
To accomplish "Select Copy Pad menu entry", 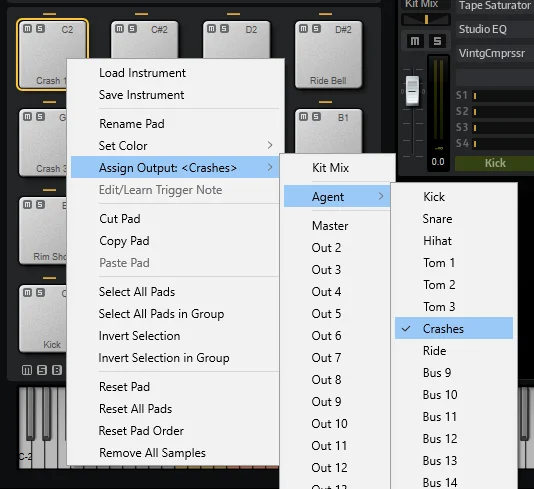I will (175, 241).
